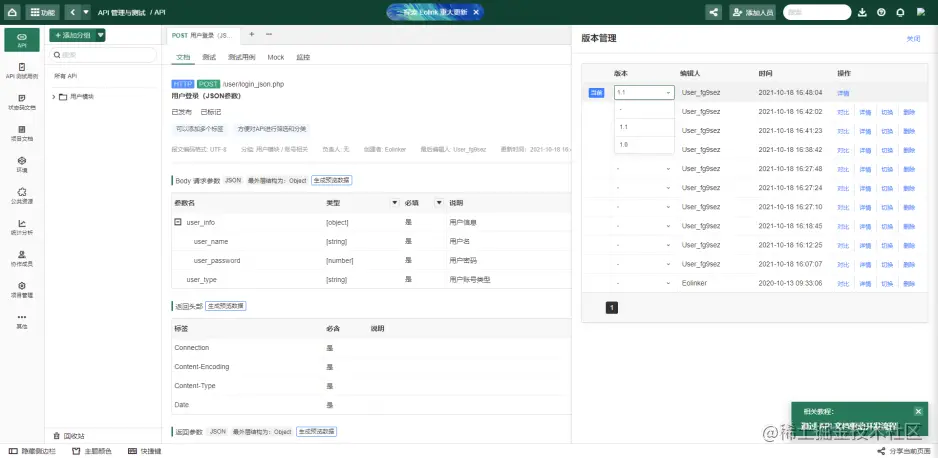Go to the home icon in top bar

click(x=13, y=12)
